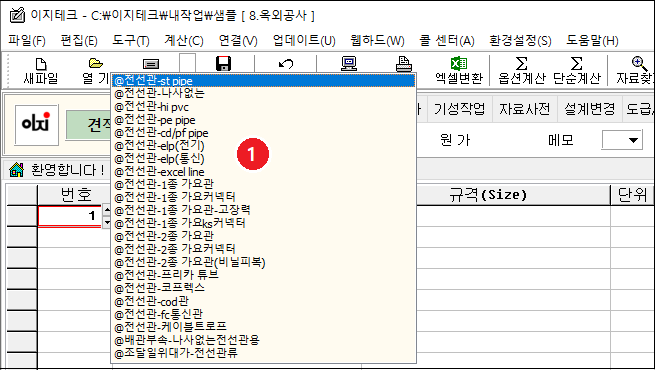The height and width of the screenshot is (370, 655).
Task: Click the computer monitor toolbar icon
Action: tap(348, 63)
